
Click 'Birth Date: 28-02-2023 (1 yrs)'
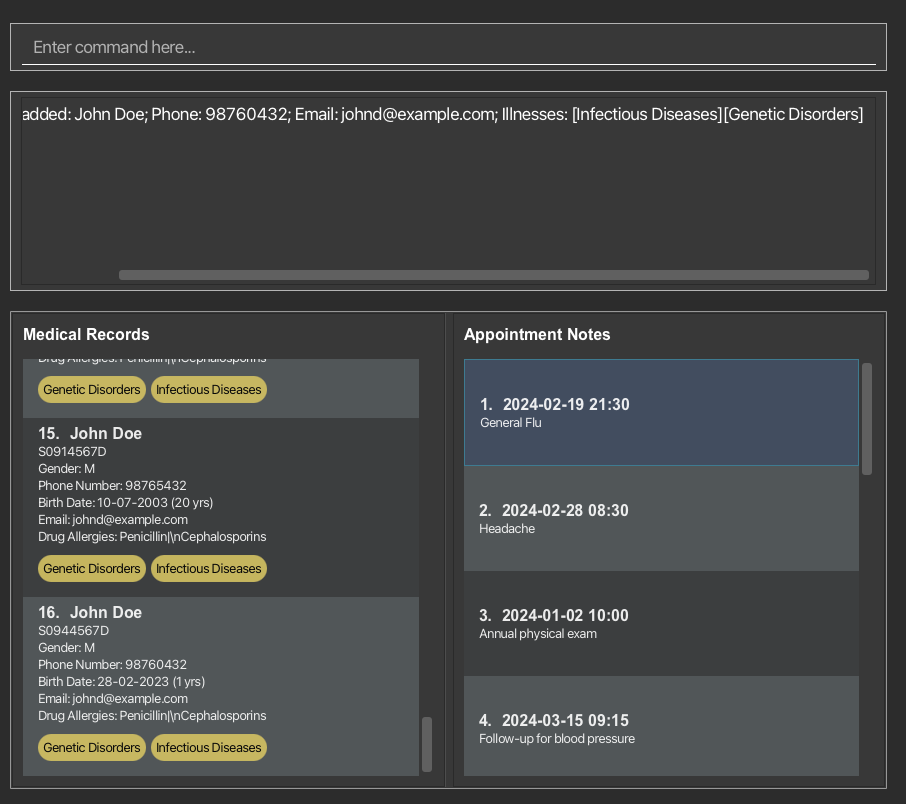(x=121, y=682)
